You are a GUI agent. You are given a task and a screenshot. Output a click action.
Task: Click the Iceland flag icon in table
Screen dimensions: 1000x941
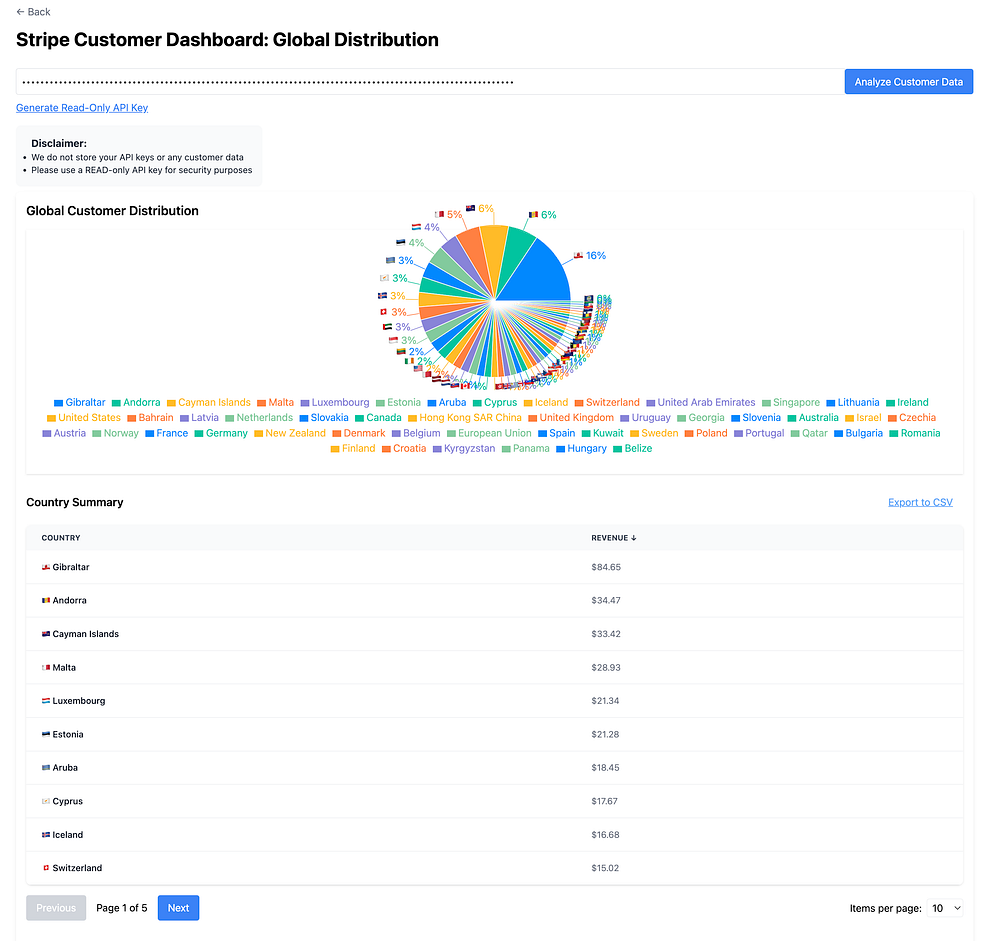[x=46, y=834]
